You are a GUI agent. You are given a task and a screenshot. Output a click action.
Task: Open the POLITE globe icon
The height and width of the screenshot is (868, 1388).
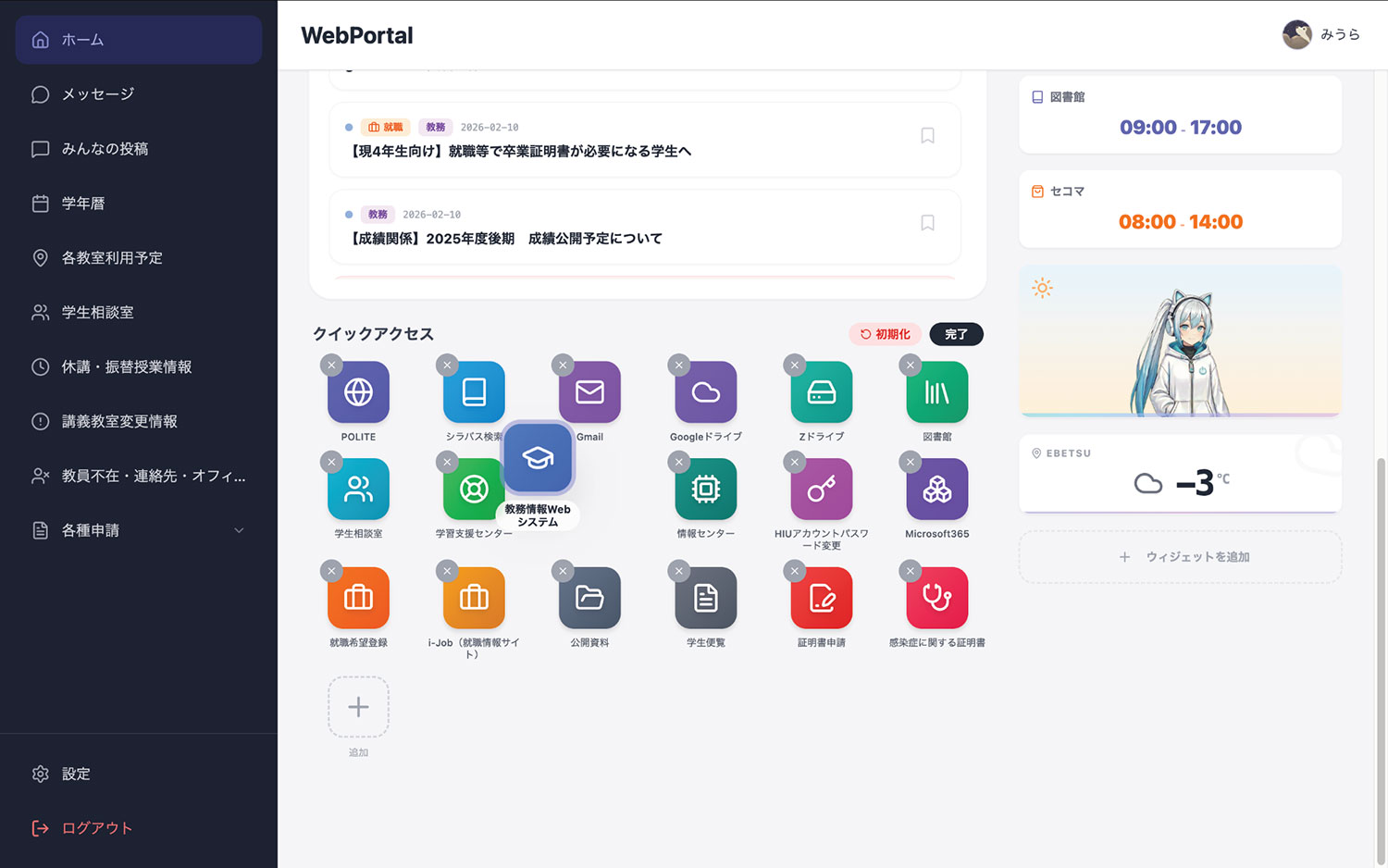358,392
